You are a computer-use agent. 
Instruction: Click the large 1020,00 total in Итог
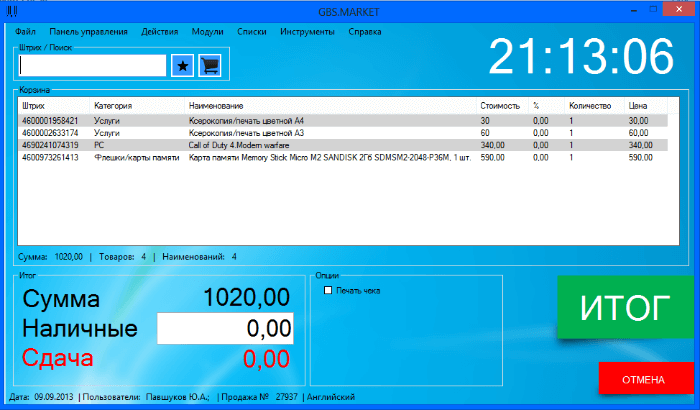(246, 297)
